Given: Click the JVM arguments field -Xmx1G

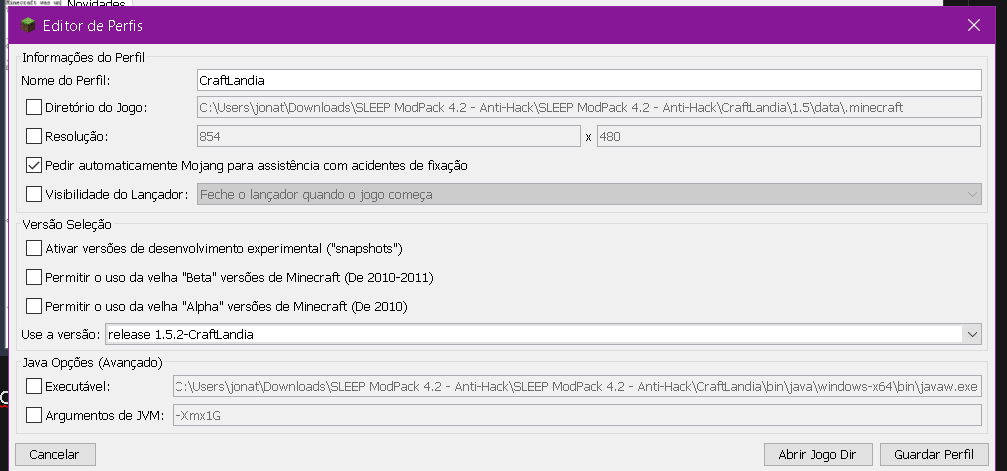Looking at the screenshot, I should pos(577,415).
